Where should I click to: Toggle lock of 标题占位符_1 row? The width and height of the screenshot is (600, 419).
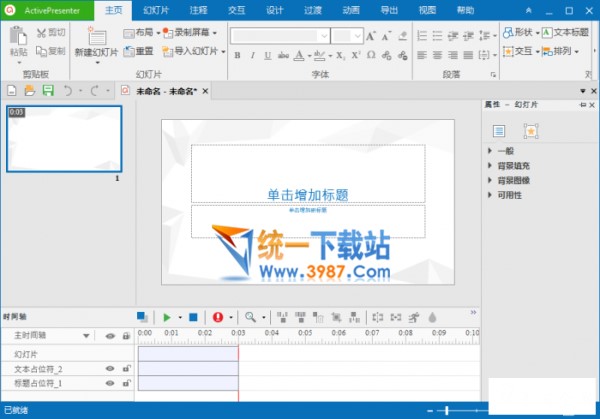coord(126,383)
